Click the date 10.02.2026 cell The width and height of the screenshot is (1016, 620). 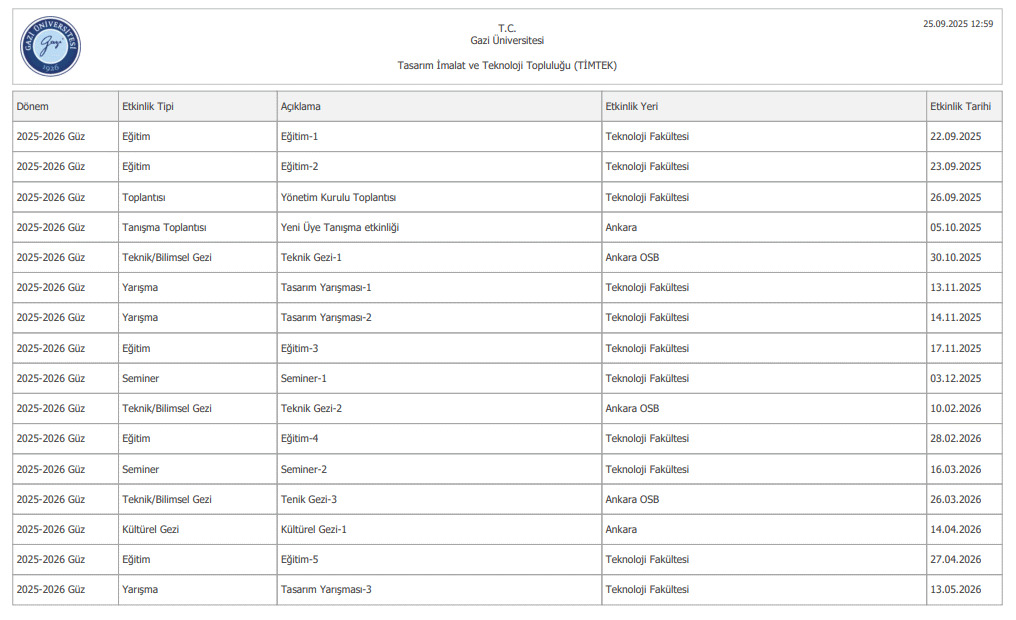955,409
